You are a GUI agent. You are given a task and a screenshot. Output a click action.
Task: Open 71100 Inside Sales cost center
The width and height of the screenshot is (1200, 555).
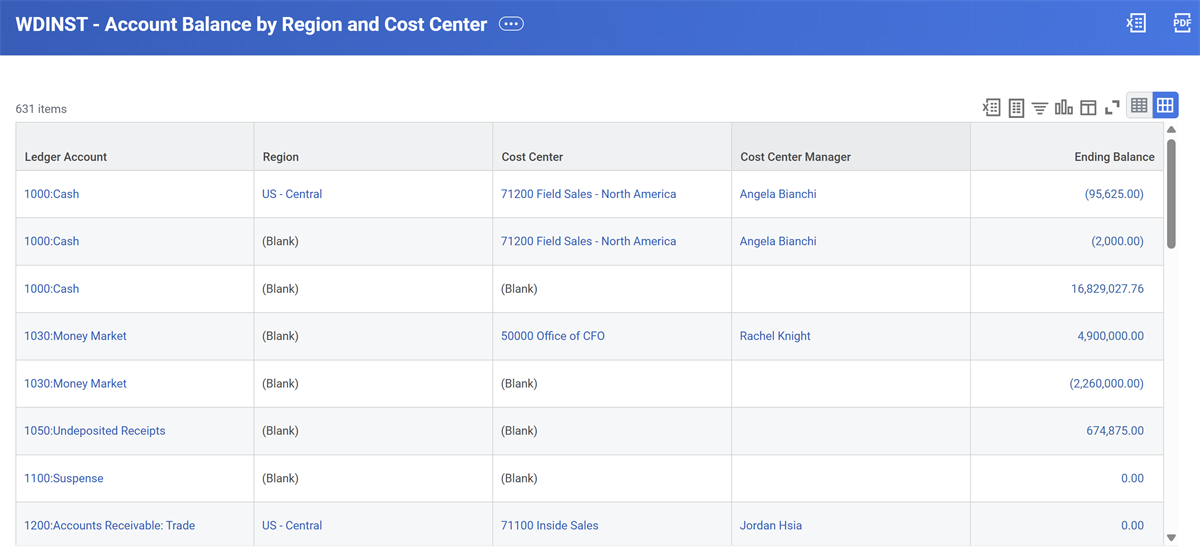pyautogui.click(x=550, y=525)
